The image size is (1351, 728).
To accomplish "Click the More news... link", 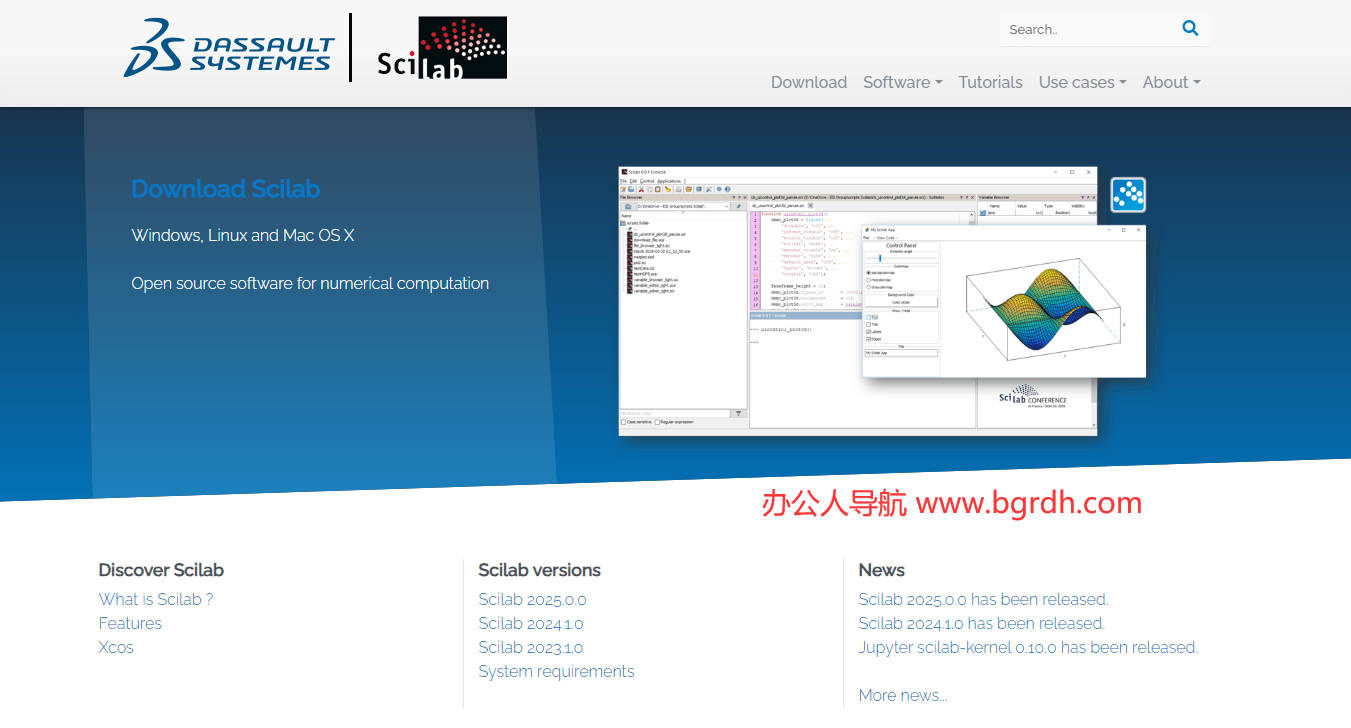I will (x=902, y=695).
